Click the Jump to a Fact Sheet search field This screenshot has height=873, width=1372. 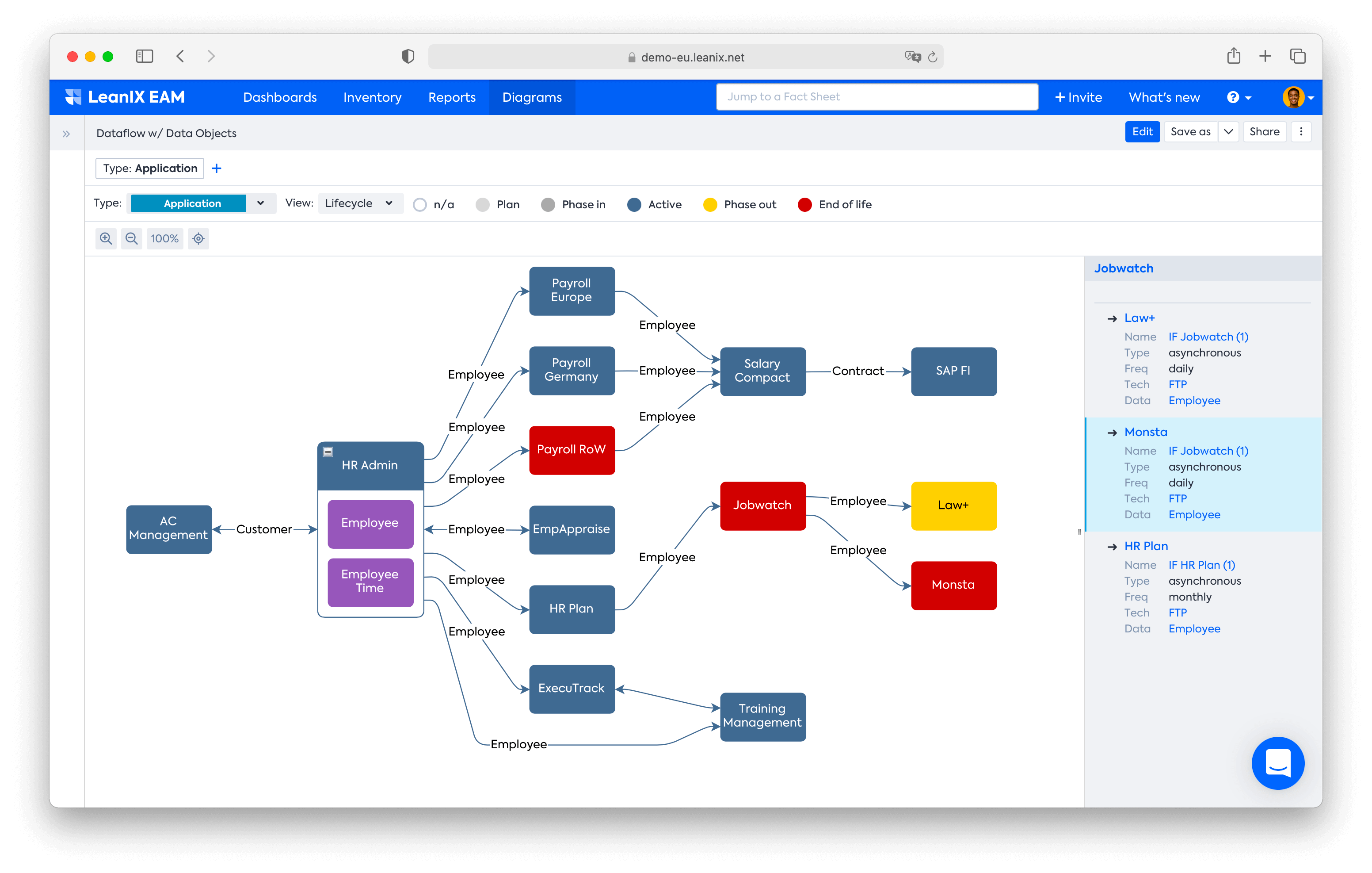point(877,96)
